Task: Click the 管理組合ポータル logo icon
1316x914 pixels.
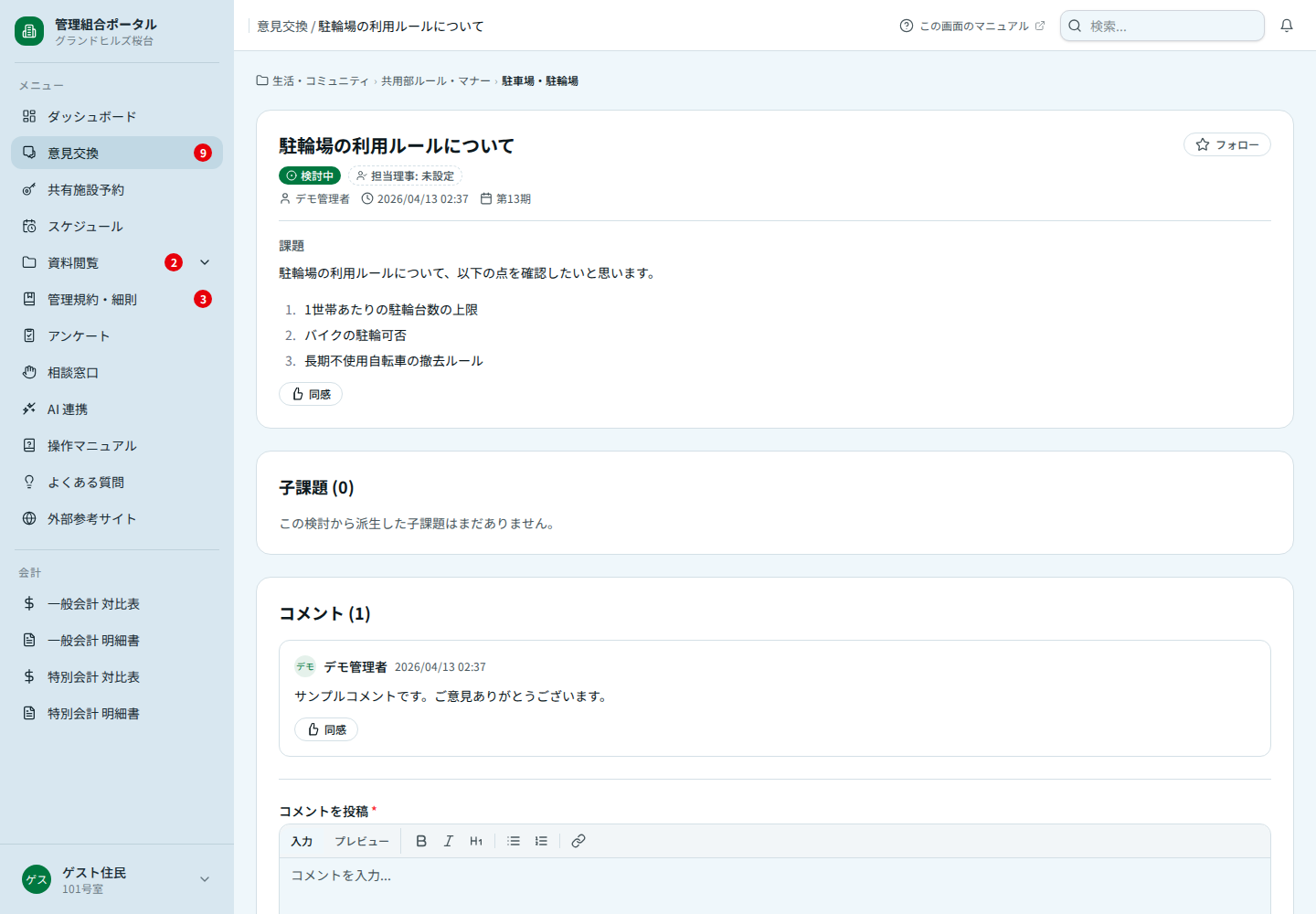Action: pos(29,31)
